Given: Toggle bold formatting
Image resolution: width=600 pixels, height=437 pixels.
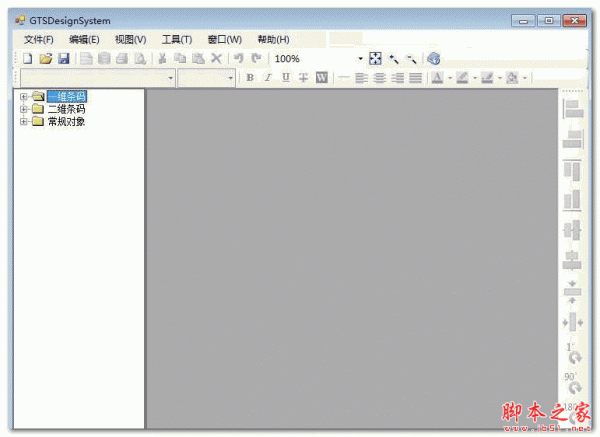Looking at the screenshot, I should pyautogui.click(x=250, y=78).
